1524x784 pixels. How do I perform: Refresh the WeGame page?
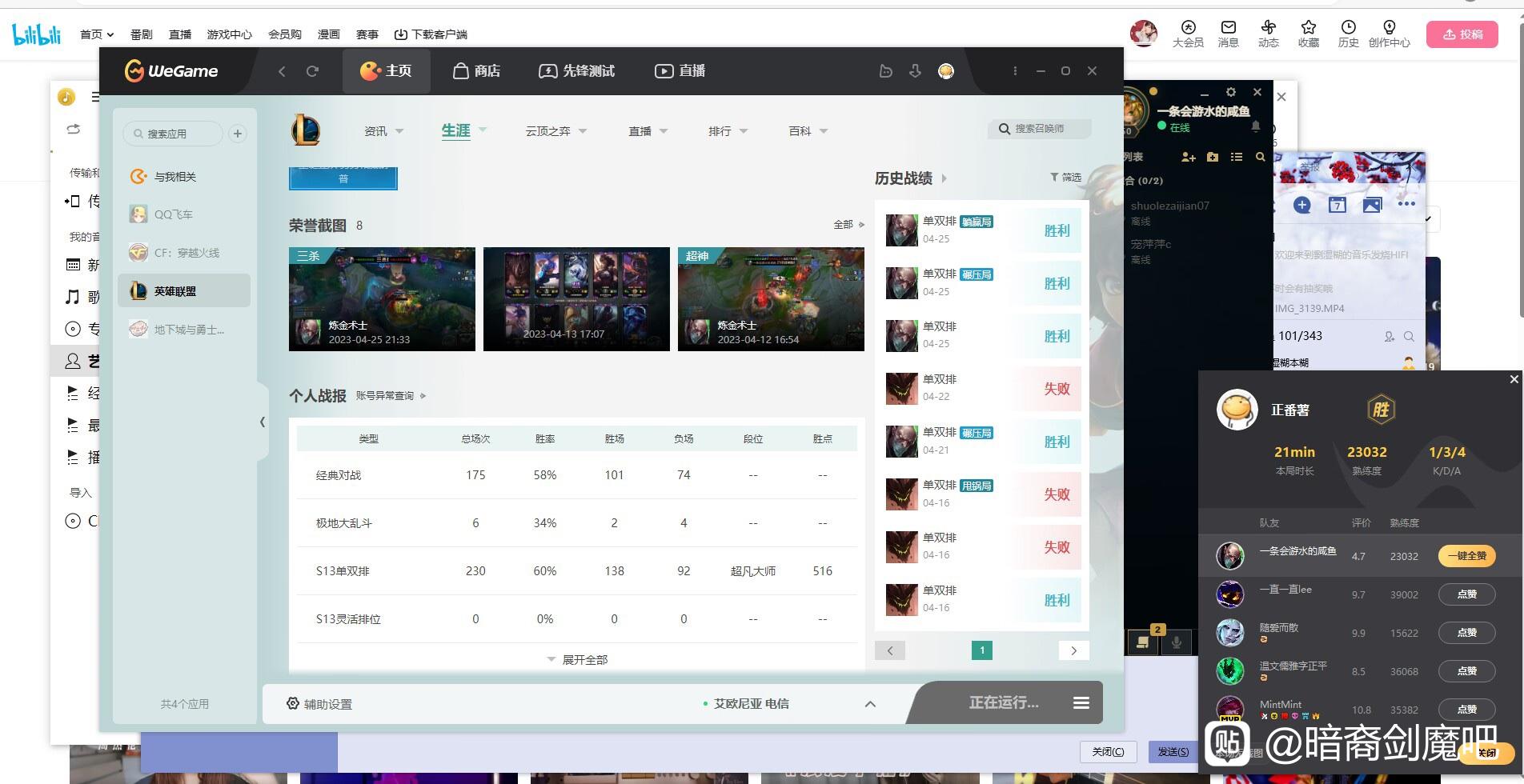point(312,71)
